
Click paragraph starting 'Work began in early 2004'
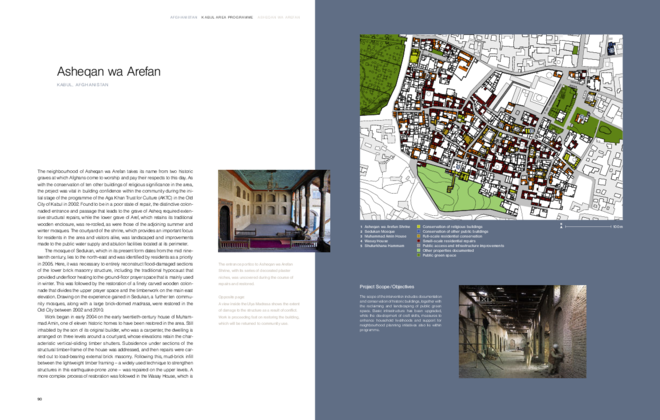click(115, 346)
